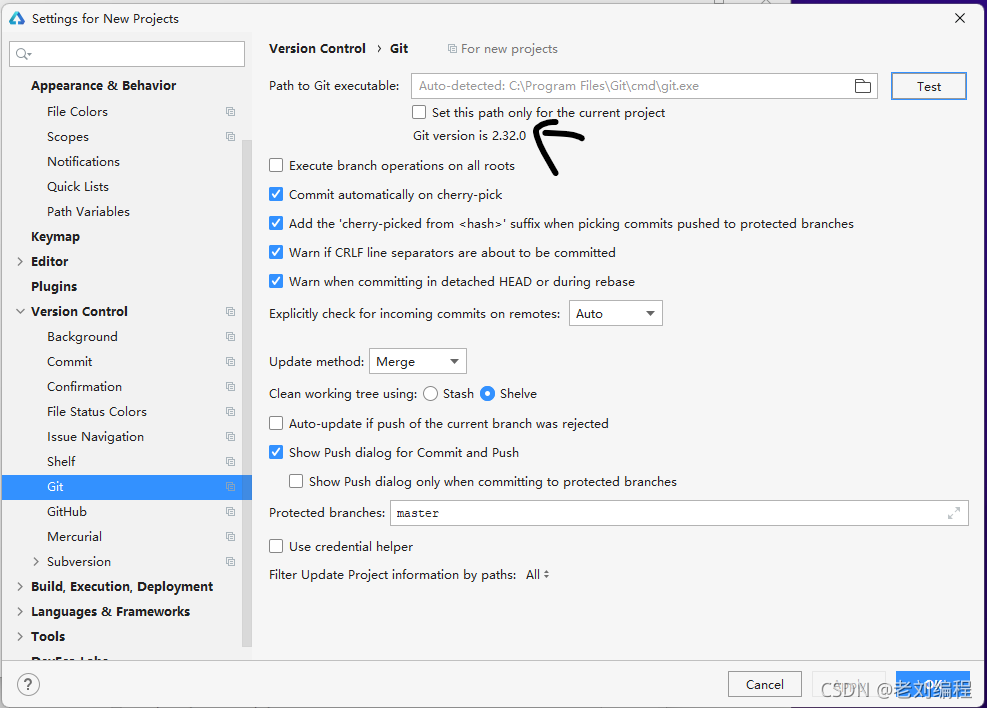The width and height of the screenshot is (987, 708).
Task: Enable 'Use credential helper' checkbox
Action: tap(276, 546)
